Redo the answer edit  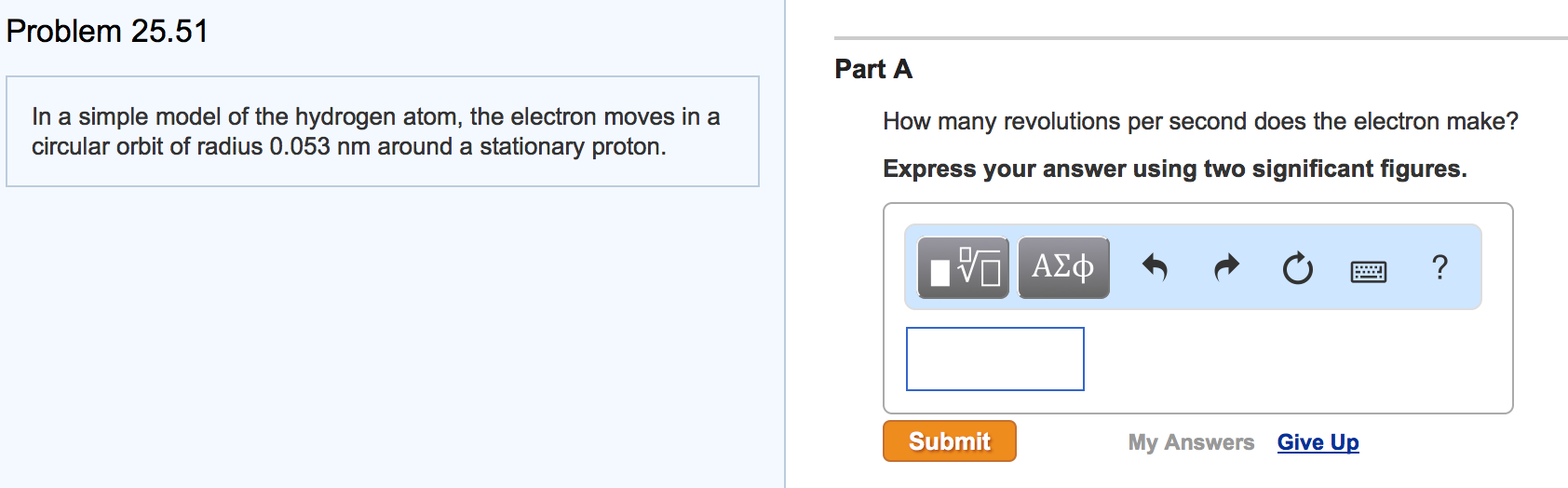(x=1227, y=267)
